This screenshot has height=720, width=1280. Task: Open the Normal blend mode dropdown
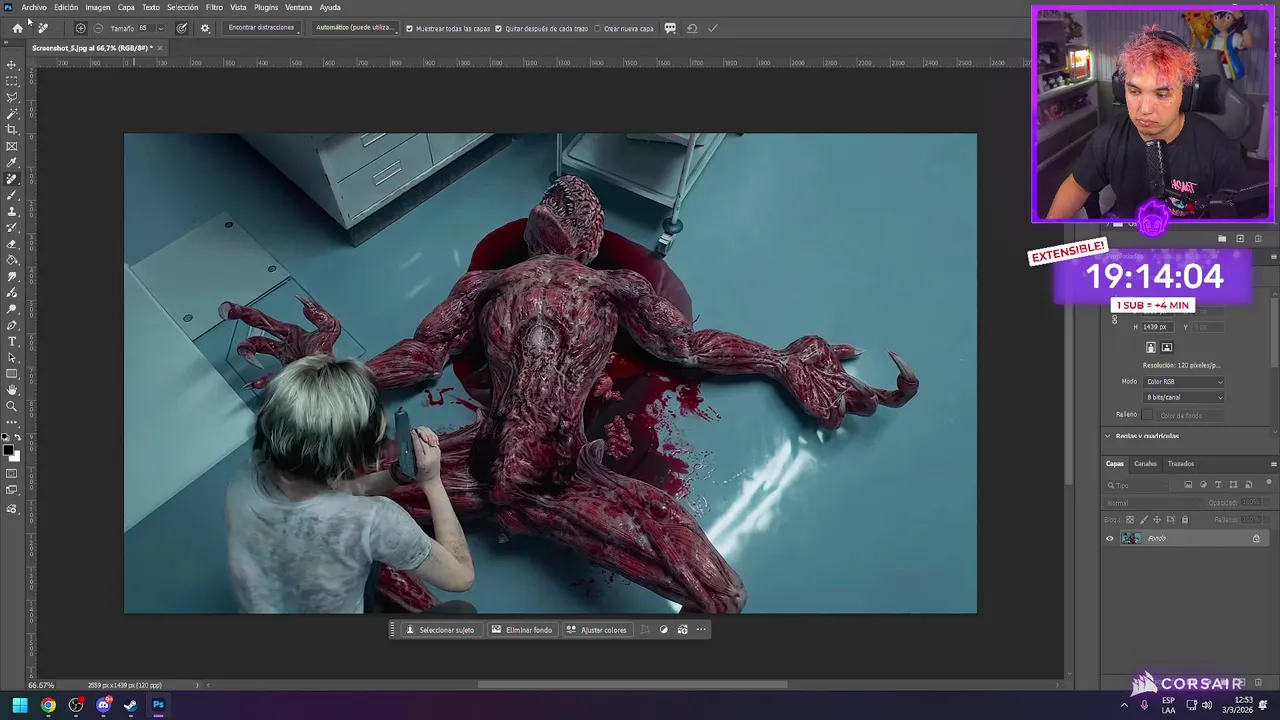tap(1152, 503)
